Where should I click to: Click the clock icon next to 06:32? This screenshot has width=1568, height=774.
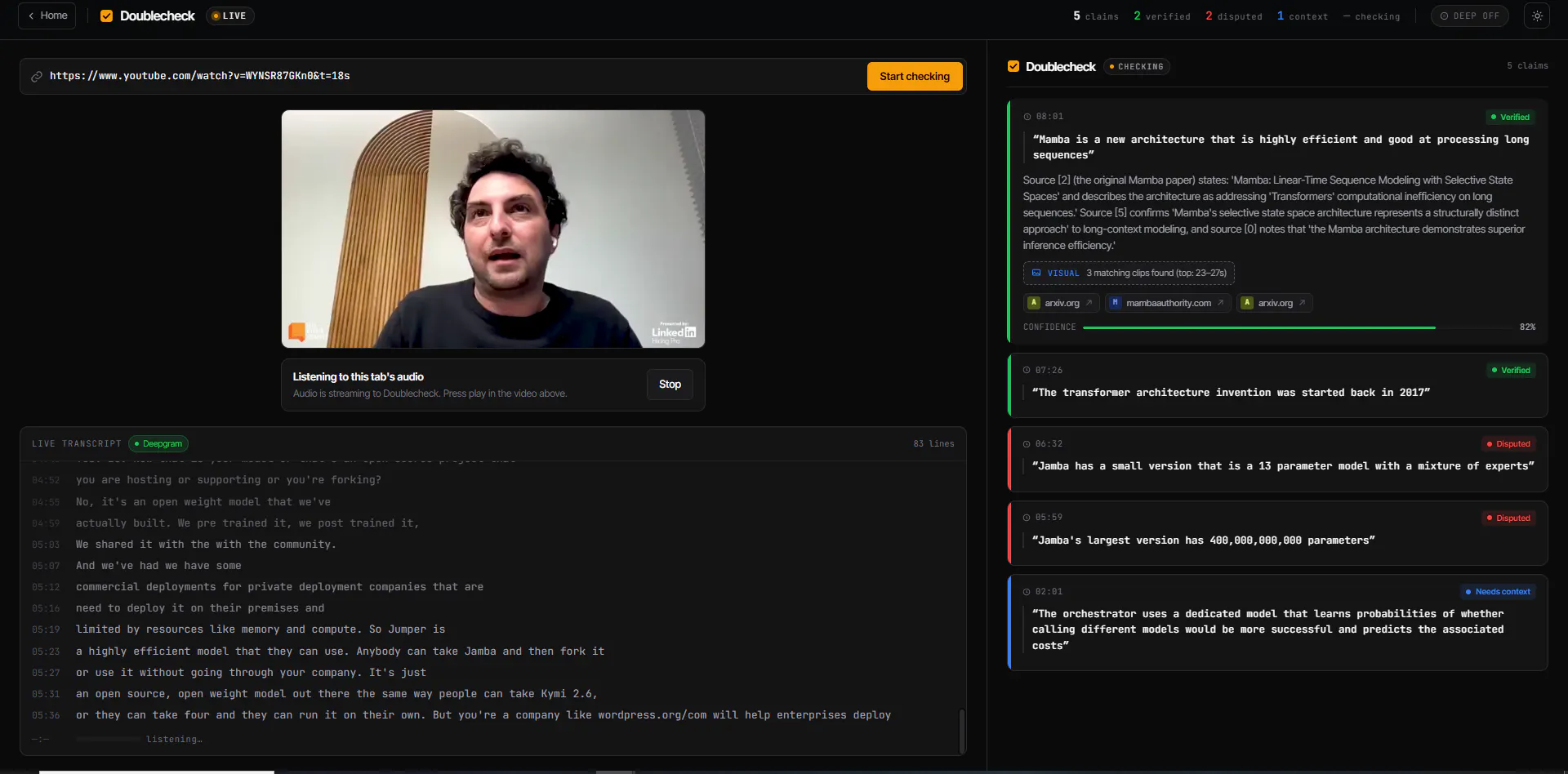tap(1027, 444)
